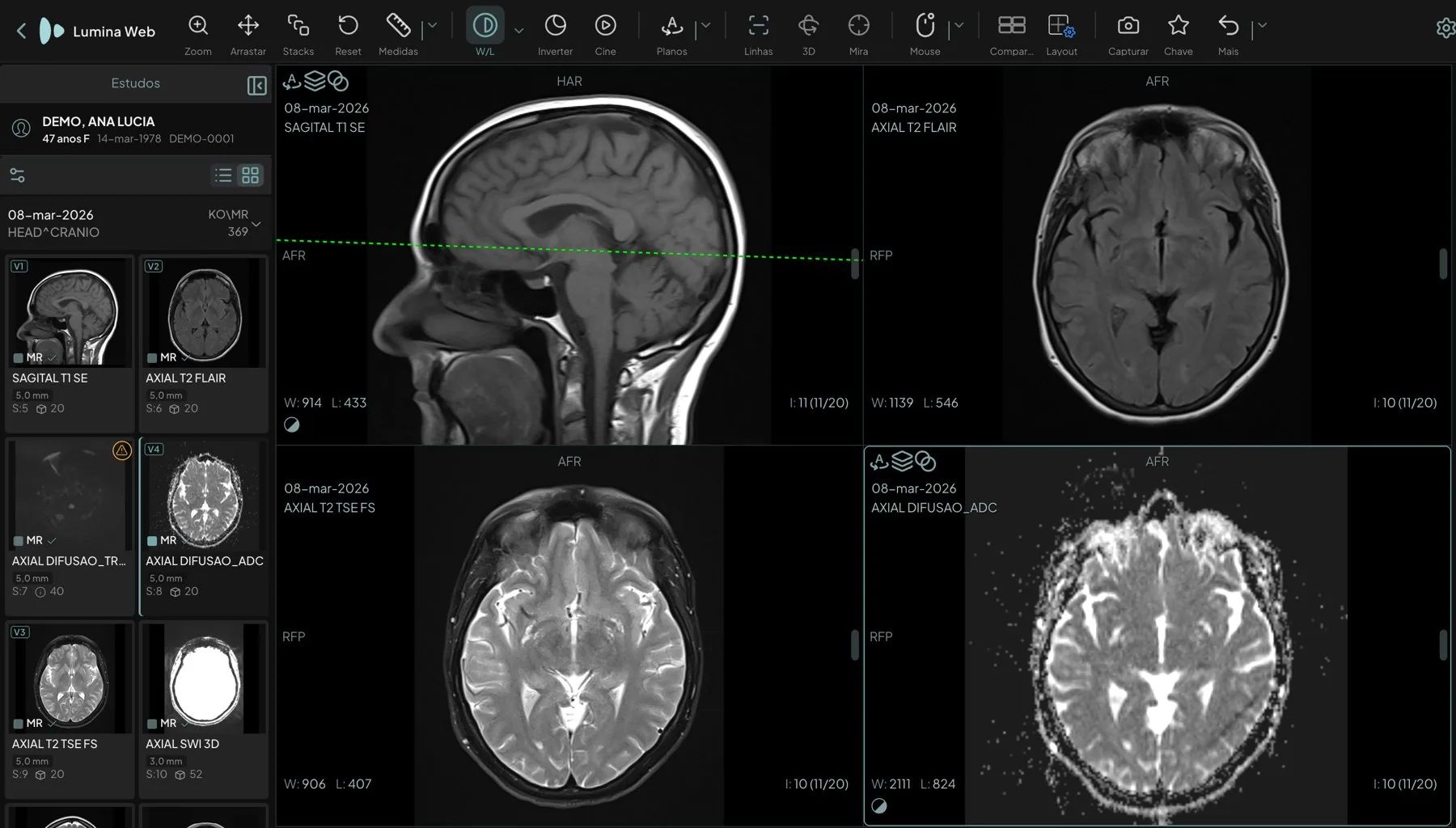Click slice scrollbar of AXIAL T2 TSE FS viewport
Screen dimensions: 1456x828
[855, 644]
